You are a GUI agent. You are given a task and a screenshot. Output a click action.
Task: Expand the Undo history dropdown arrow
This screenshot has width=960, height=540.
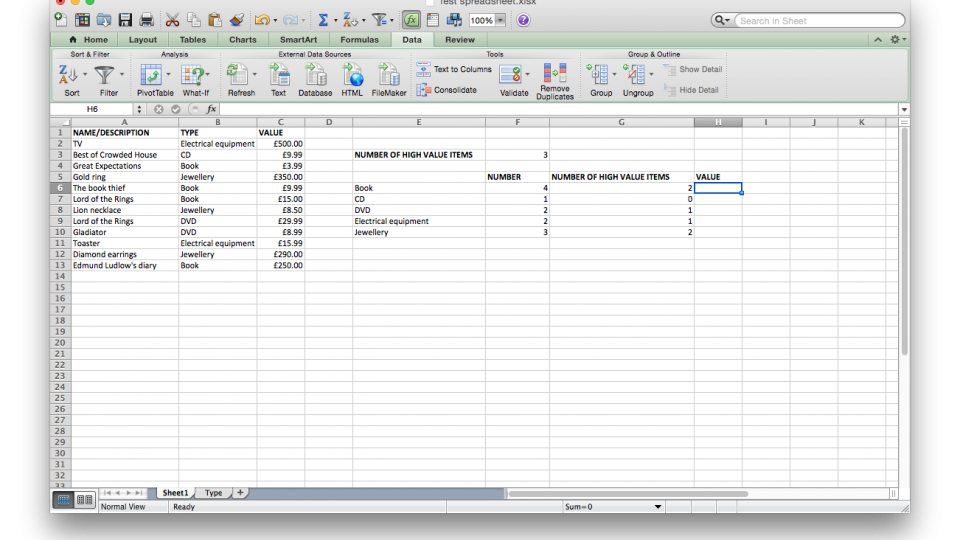coord(276,21)
